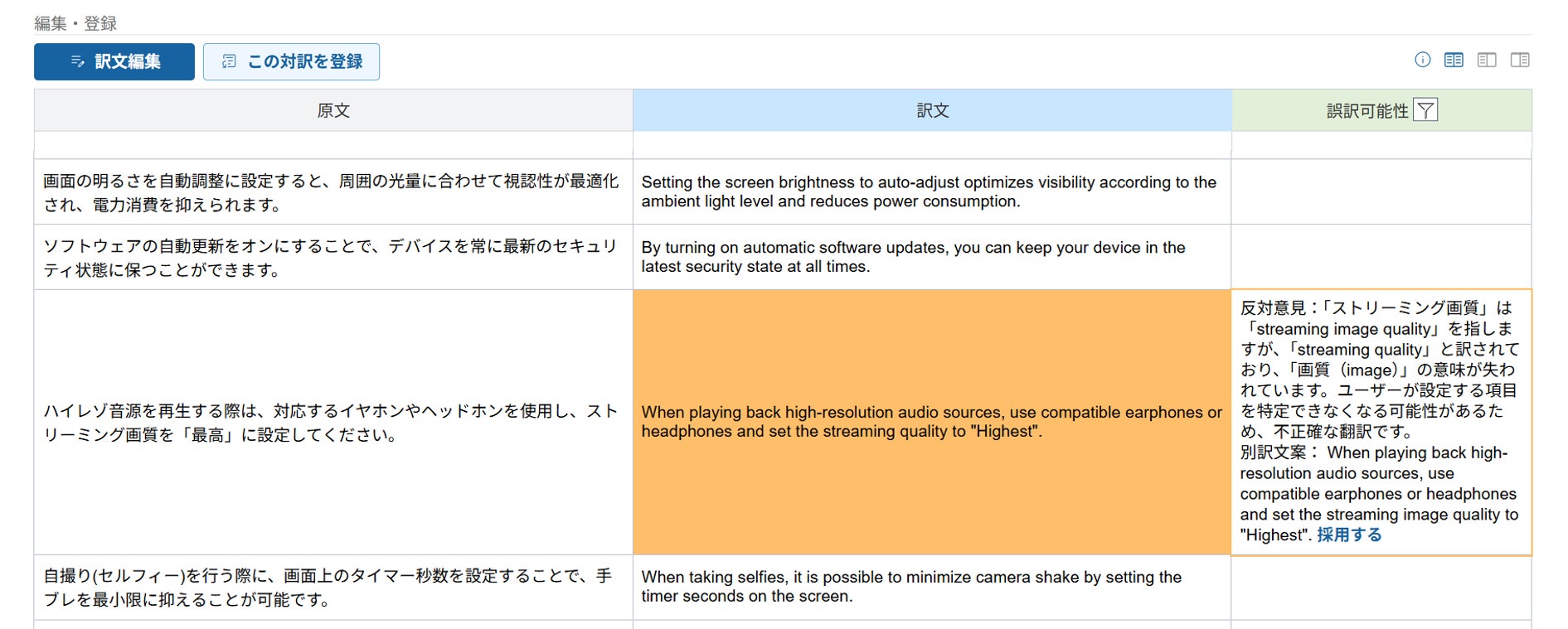Viewport: 1568px width, 629px height.
Task: Click the taking selfies translation cell
Action: (x=932, y=588)
